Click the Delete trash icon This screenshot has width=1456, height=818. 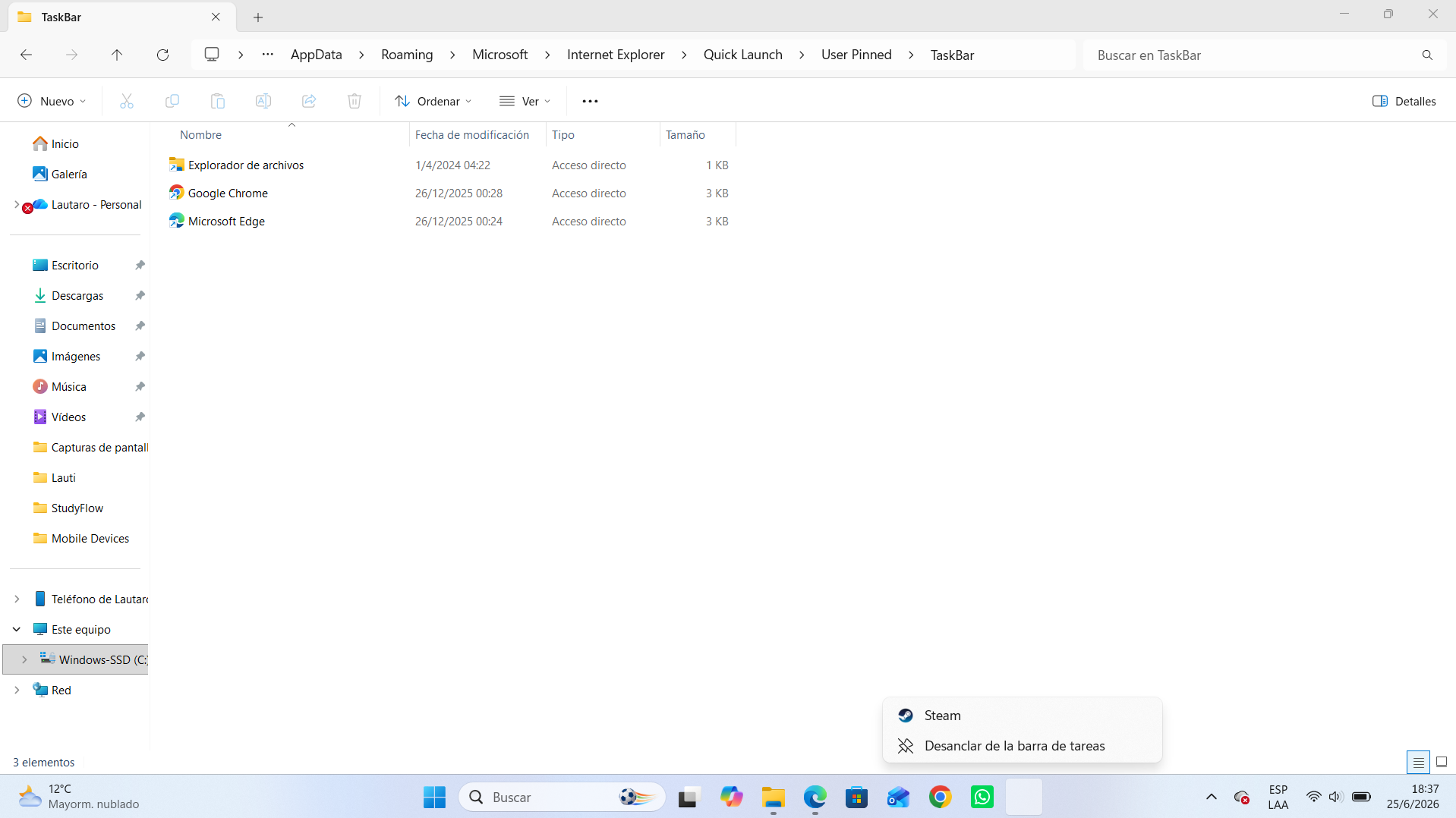point(355,101)
